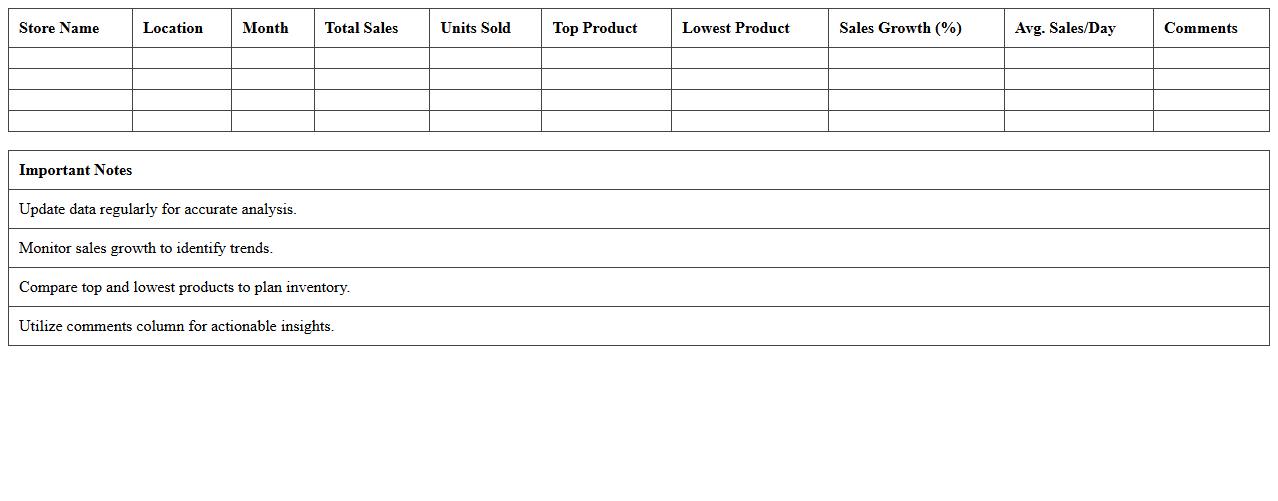This screenshot has width=1278, height=501.
Task: Click last empty cell under Month
Action: pos(272,121)
